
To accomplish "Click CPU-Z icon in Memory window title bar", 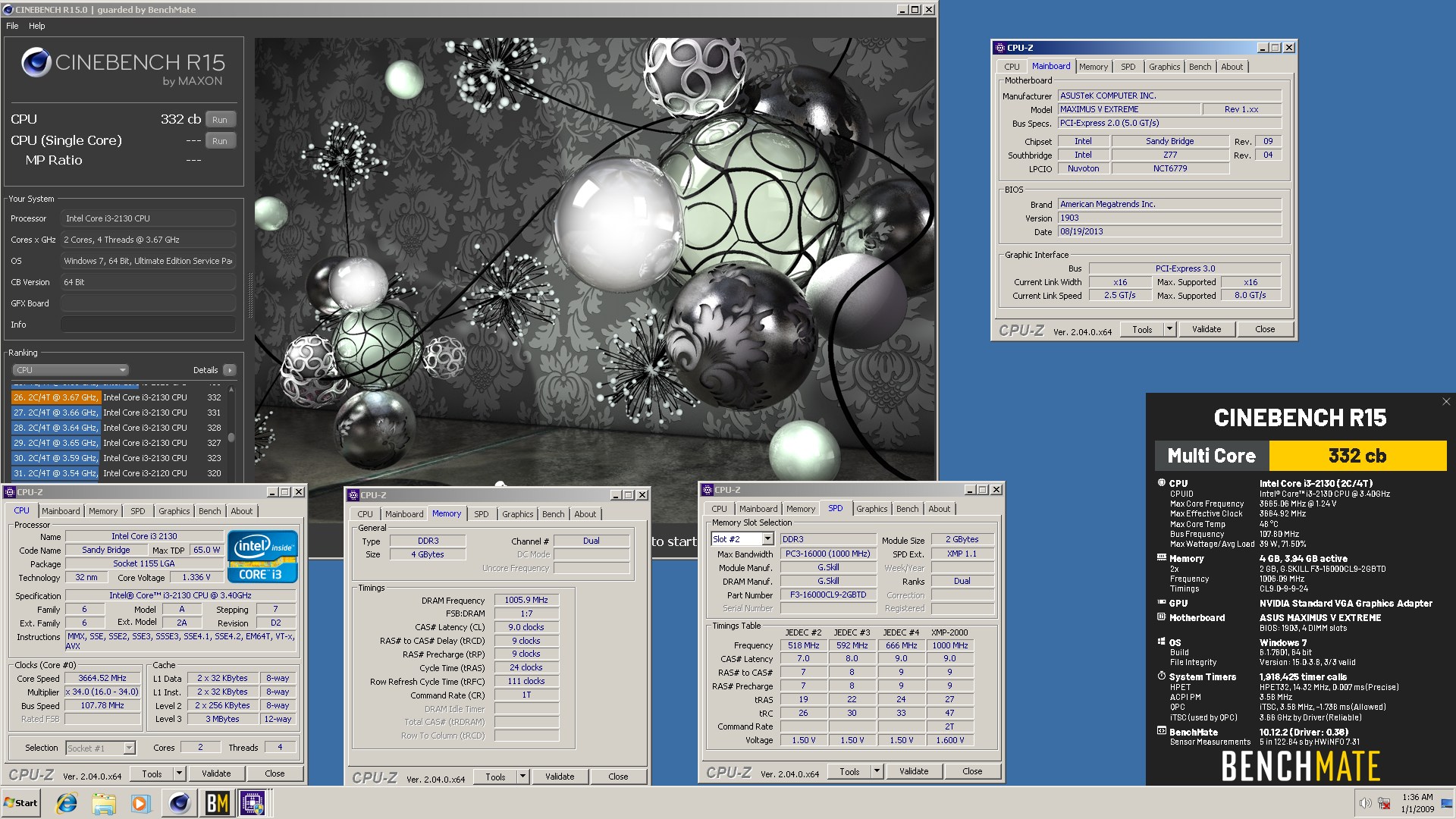I will point(353,495).
